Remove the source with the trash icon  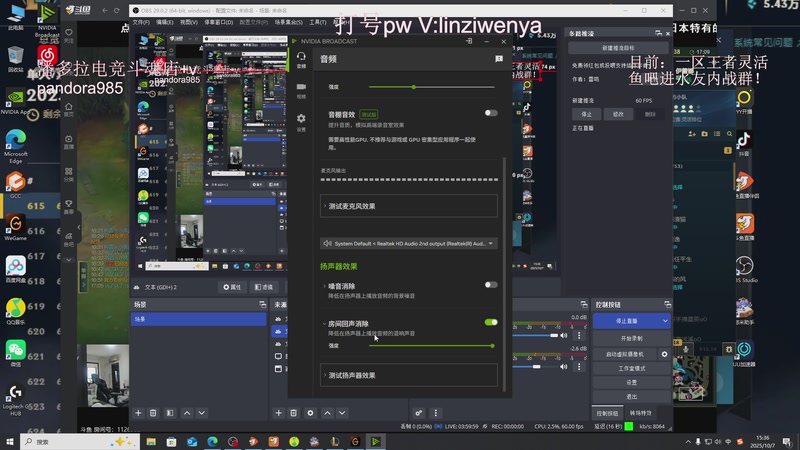tap(293, 413)
